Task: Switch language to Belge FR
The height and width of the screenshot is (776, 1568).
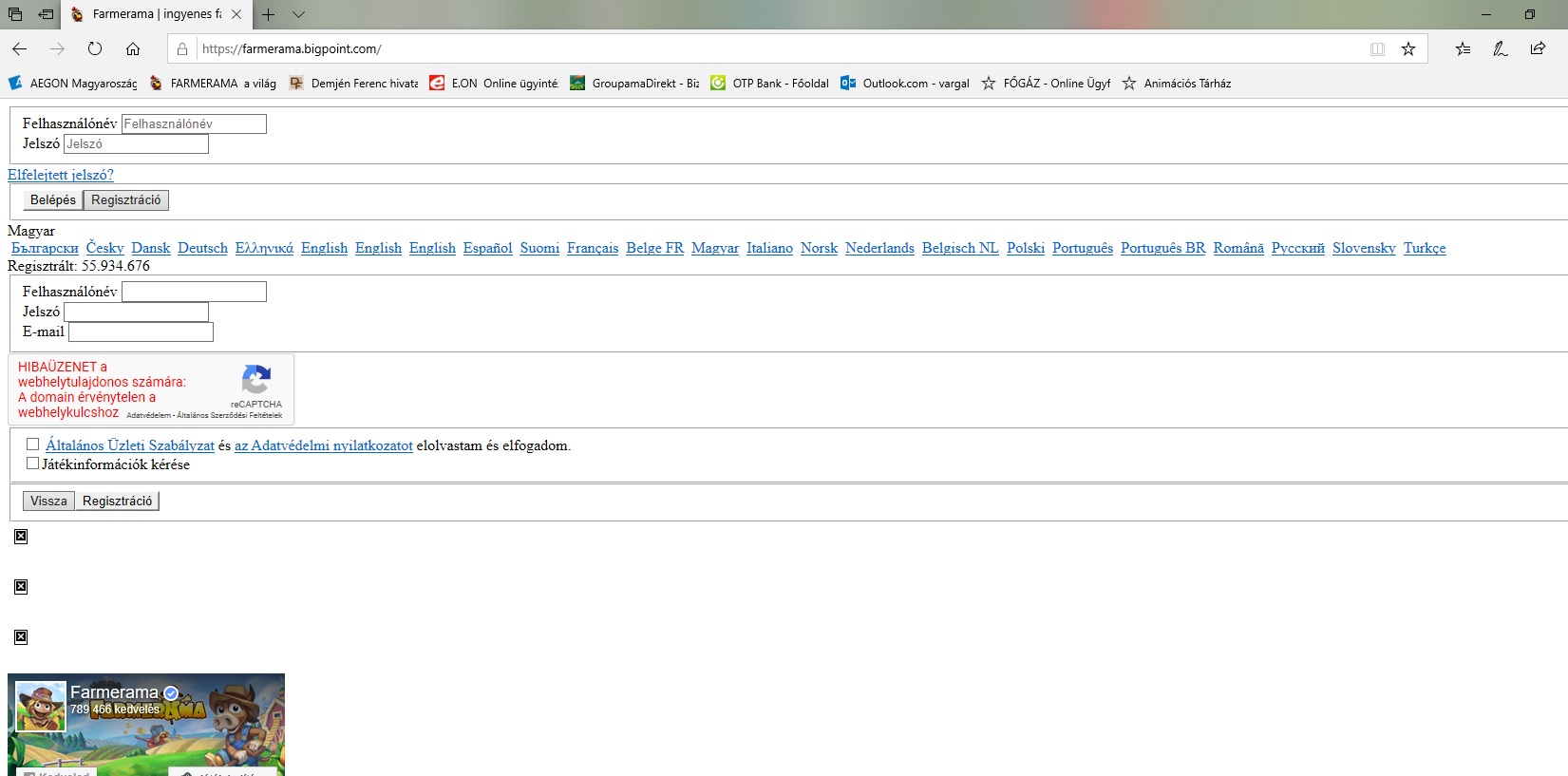Action: tap(654, 248)
